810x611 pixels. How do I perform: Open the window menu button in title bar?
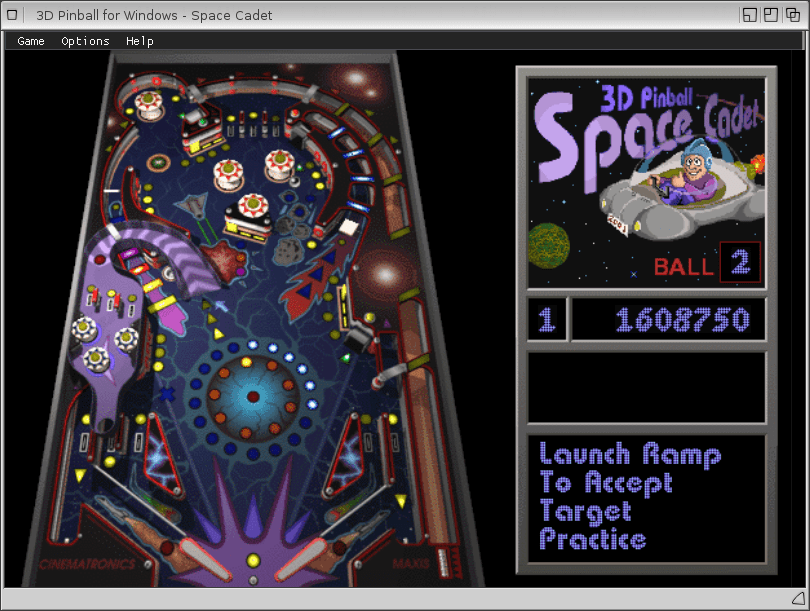13,15
